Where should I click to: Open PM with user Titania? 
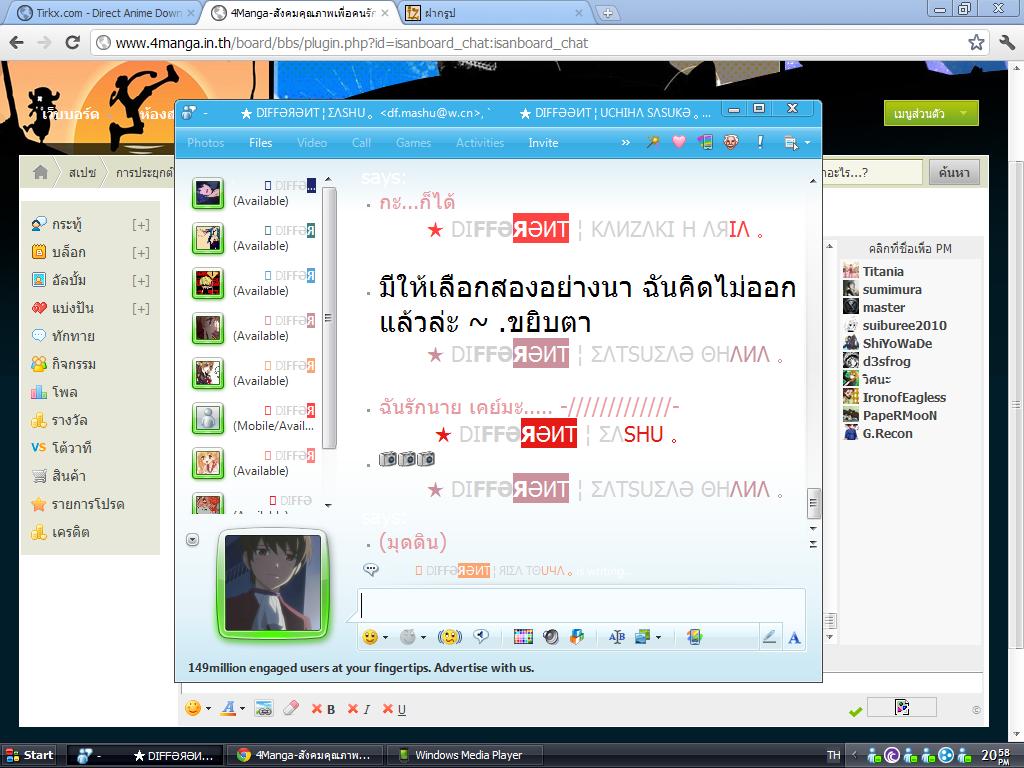point(883,272)
